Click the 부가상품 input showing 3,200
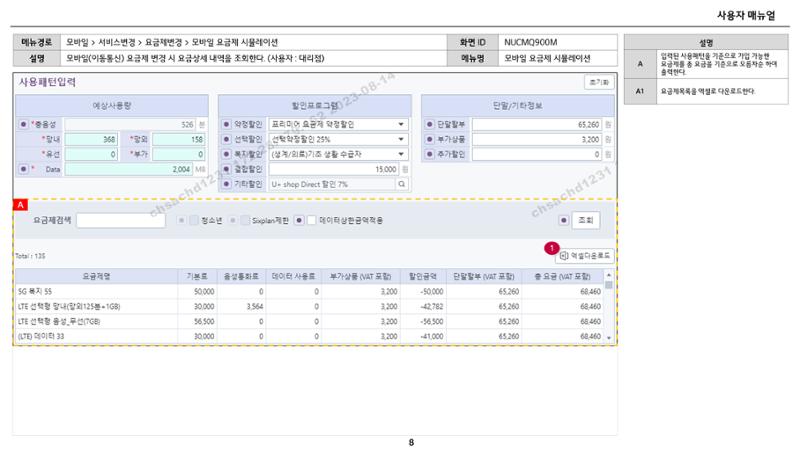 (x=537, y=139)
